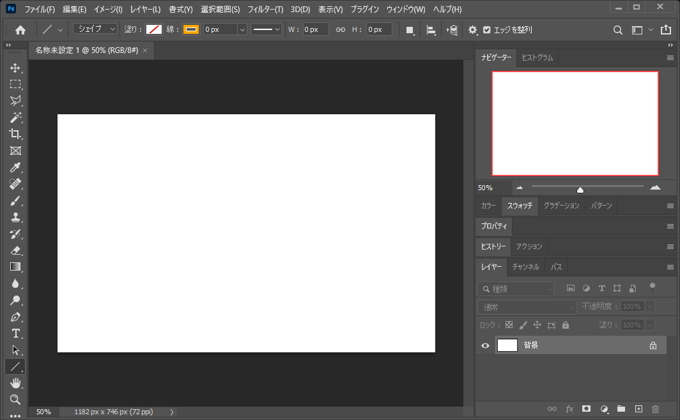Image resolution: width=680 pixels, height=420 pixels.
Task: Toggle lock transparent pixels
Action: (509, 325)
